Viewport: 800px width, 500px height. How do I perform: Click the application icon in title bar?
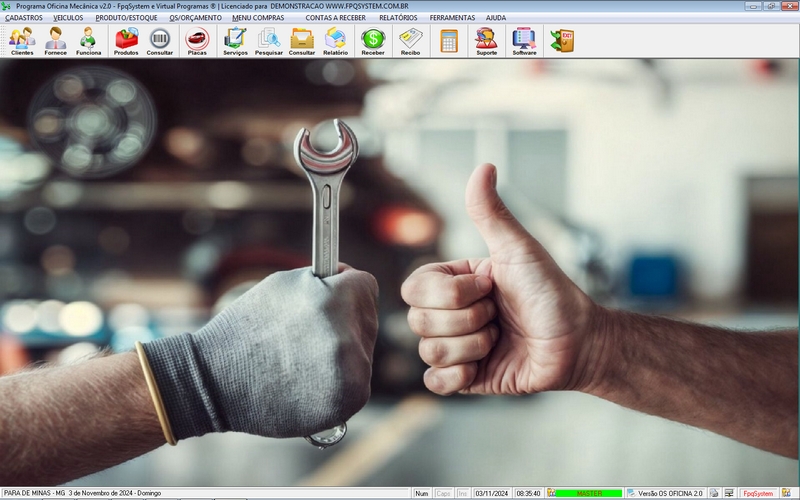click(6, 6)
